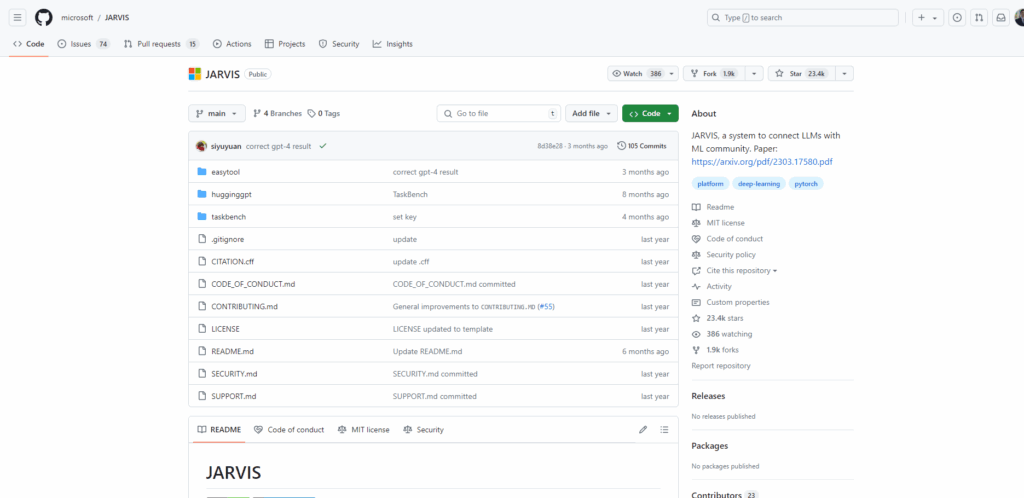Open the green Code dropdown

(650, 114)
